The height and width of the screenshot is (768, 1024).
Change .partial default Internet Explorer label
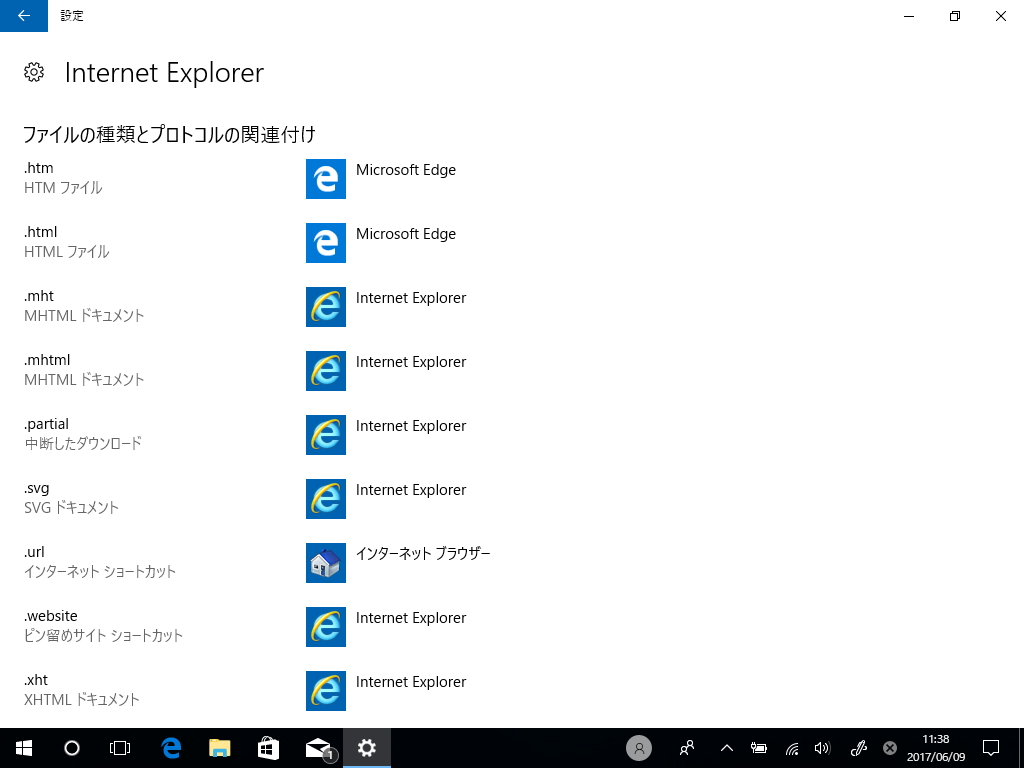pos(411,426)
